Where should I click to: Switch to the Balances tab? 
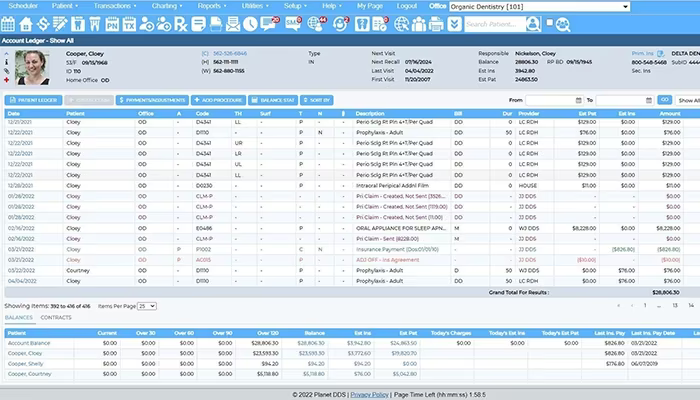point(19,317)
